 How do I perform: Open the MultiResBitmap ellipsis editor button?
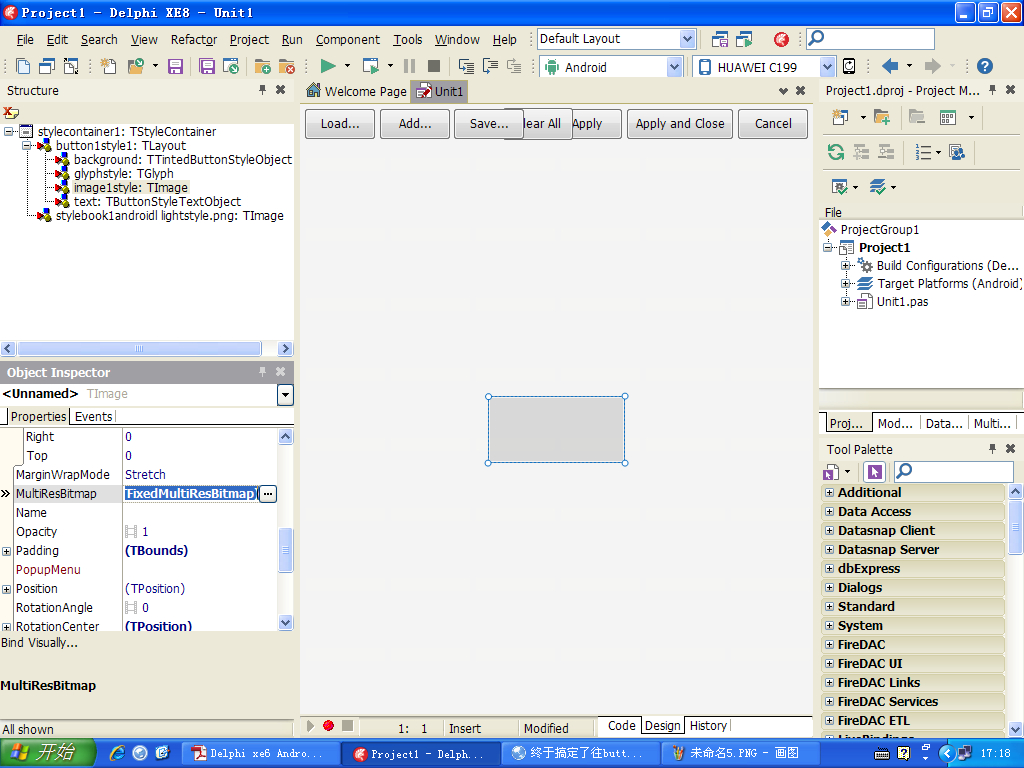[x=268, y=494]
